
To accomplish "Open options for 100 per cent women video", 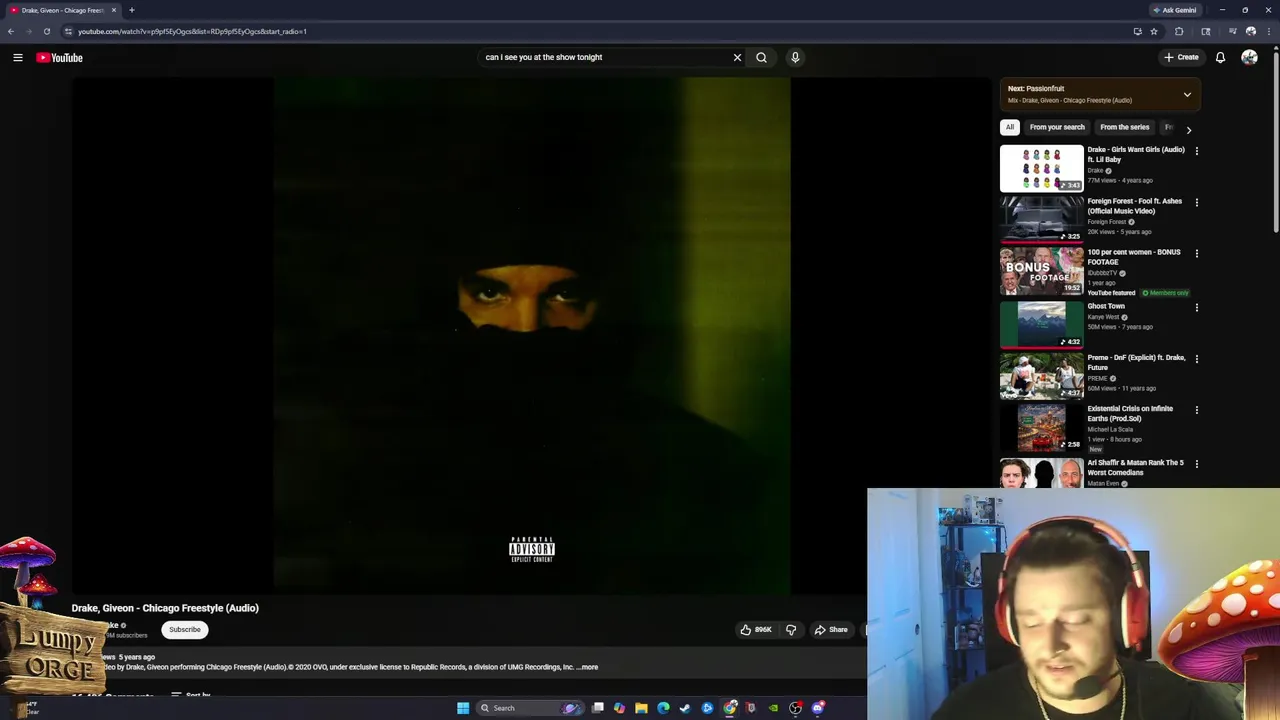I will point(1196,253).
